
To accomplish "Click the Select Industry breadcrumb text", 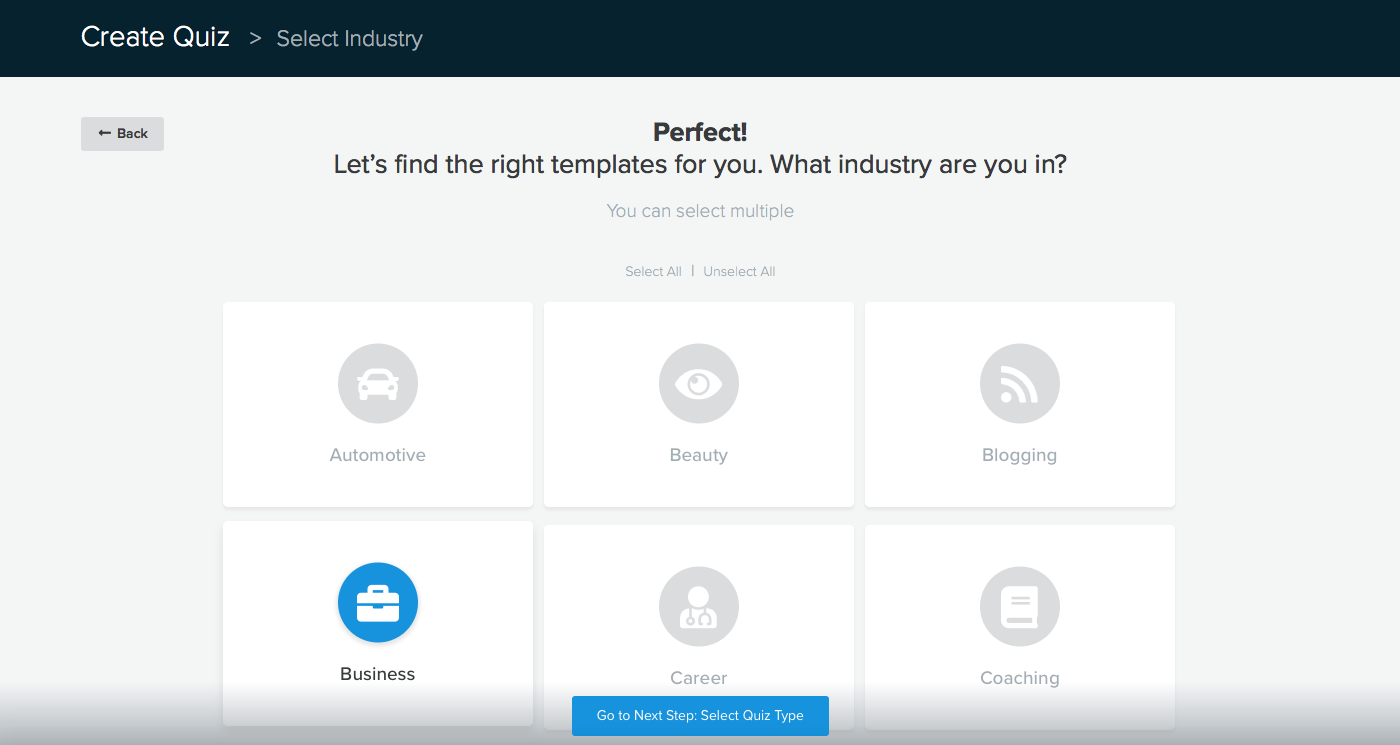I will pos(349,39).
